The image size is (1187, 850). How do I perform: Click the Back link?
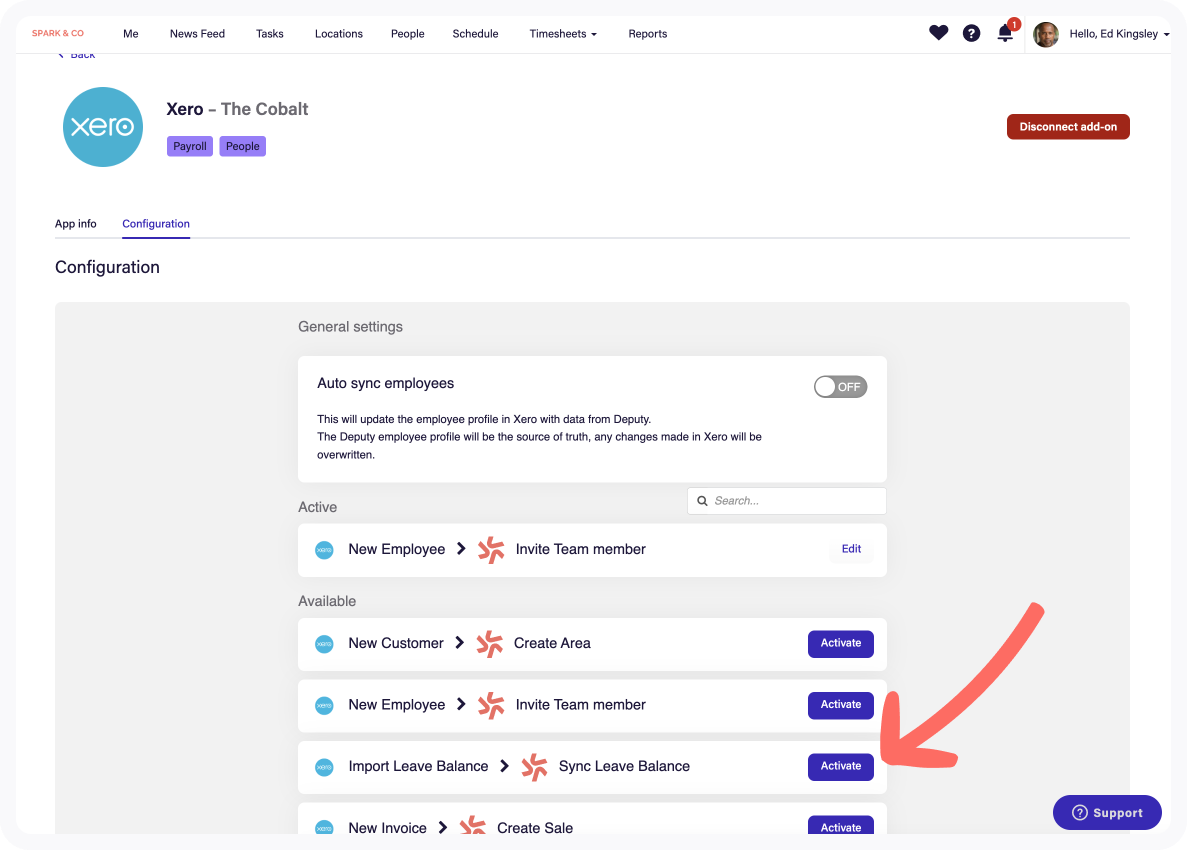tap(76, 56)
